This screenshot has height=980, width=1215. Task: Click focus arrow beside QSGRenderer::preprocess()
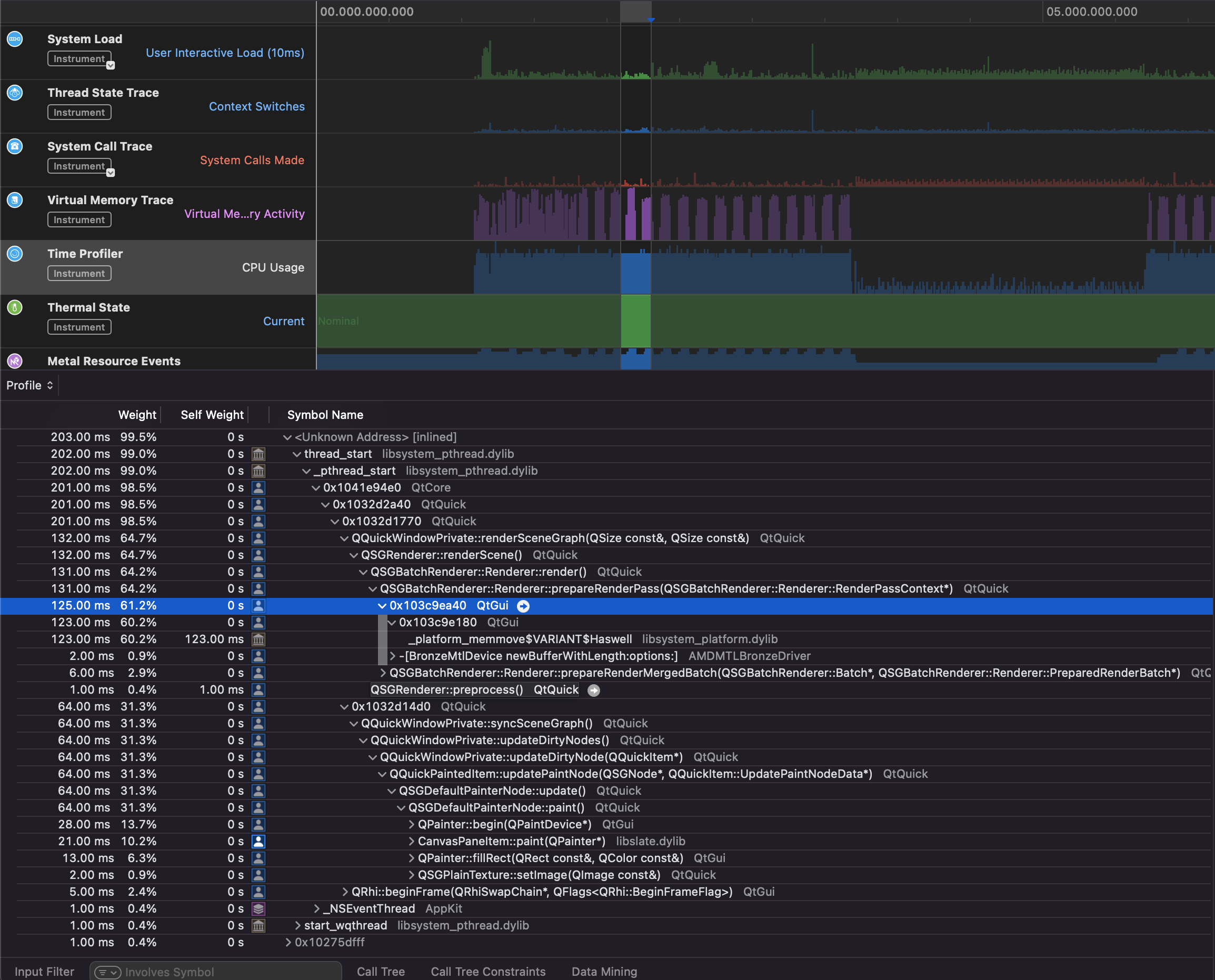pyautogui.click(x=593, y=690)
